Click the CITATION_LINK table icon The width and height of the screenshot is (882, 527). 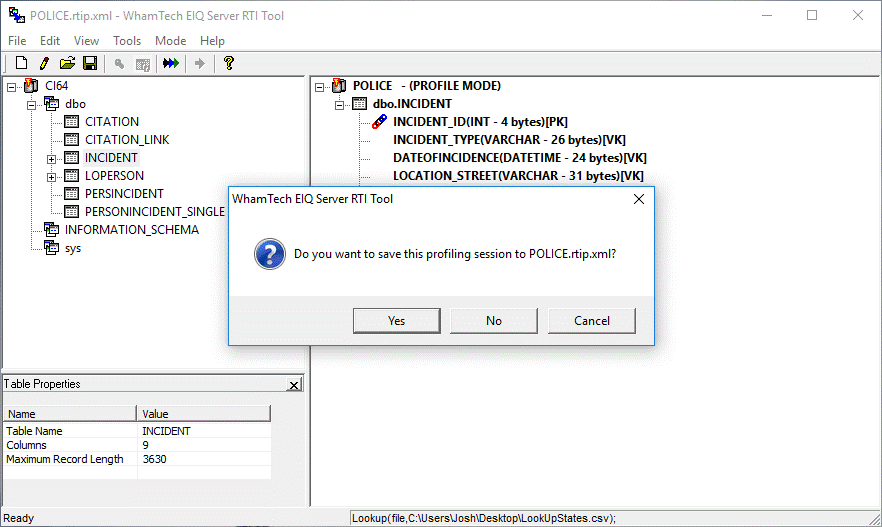pos(71,139)
